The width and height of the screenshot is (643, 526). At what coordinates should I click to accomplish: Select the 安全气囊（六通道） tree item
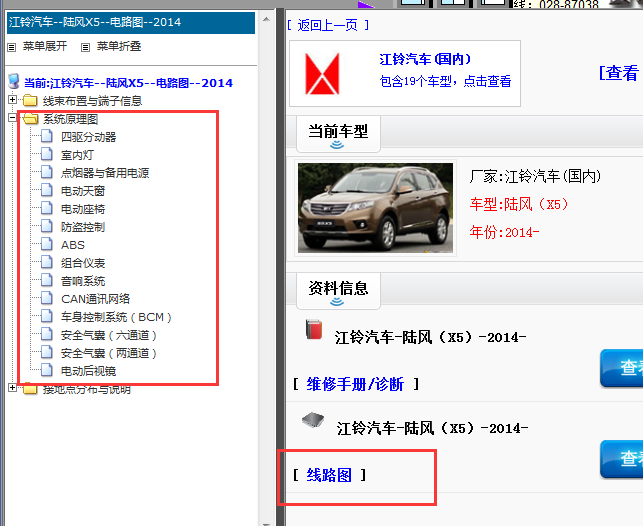(109, 335)
